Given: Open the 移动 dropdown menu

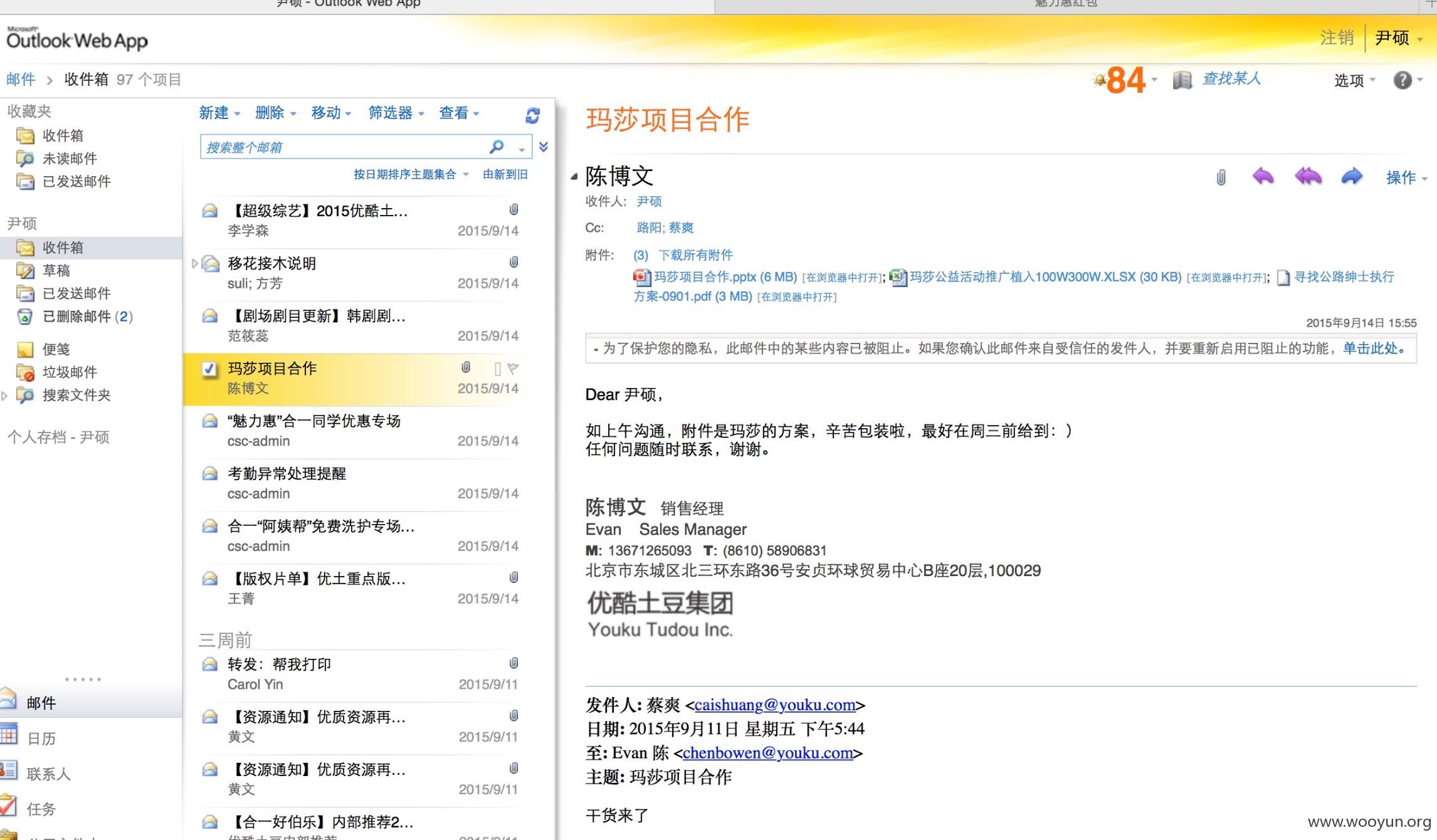Looking at the screenshot, I should tap(331, 113).
